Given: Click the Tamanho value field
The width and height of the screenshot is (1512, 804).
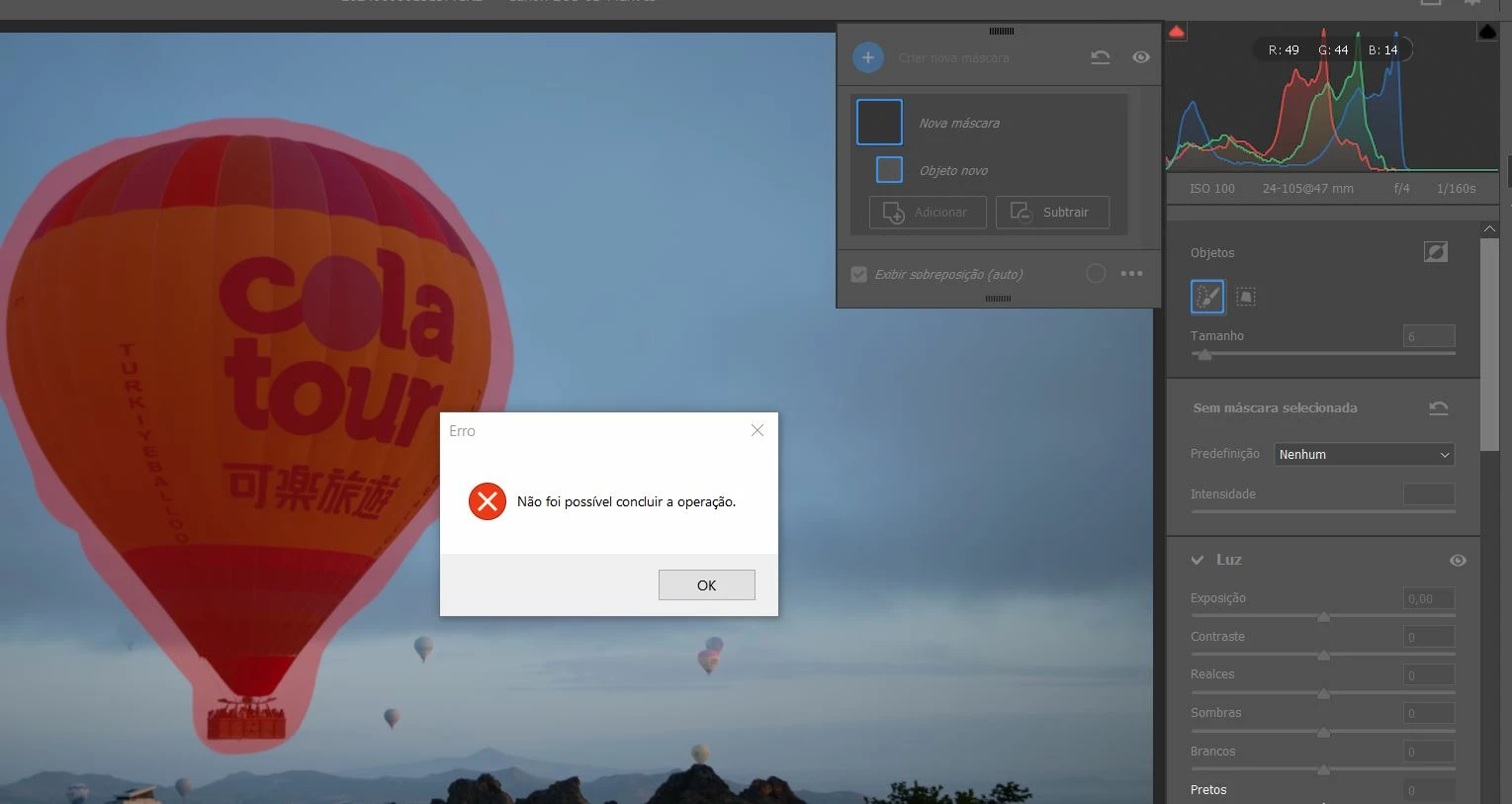Looking at the screenshot, I should point(1429,336).
